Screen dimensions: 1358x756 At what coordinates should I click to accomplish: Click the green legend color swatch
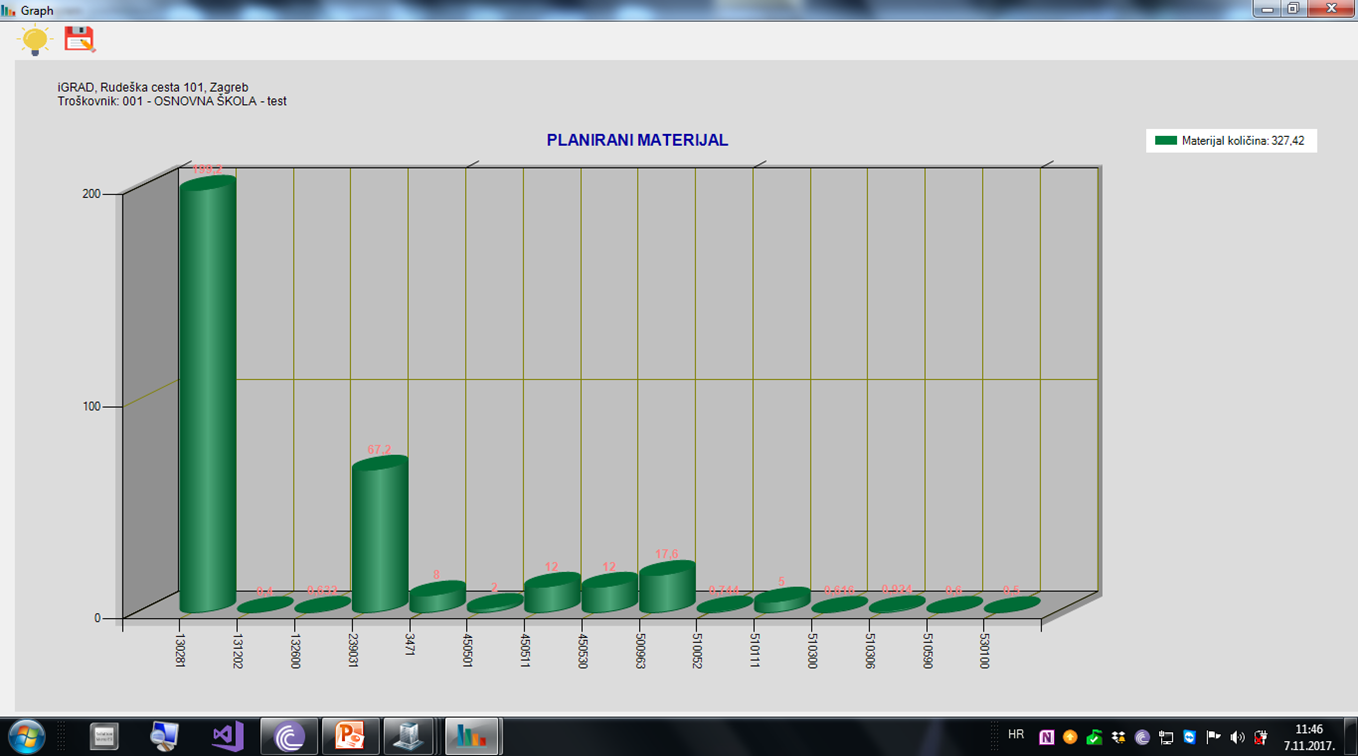coord(1165,141)
